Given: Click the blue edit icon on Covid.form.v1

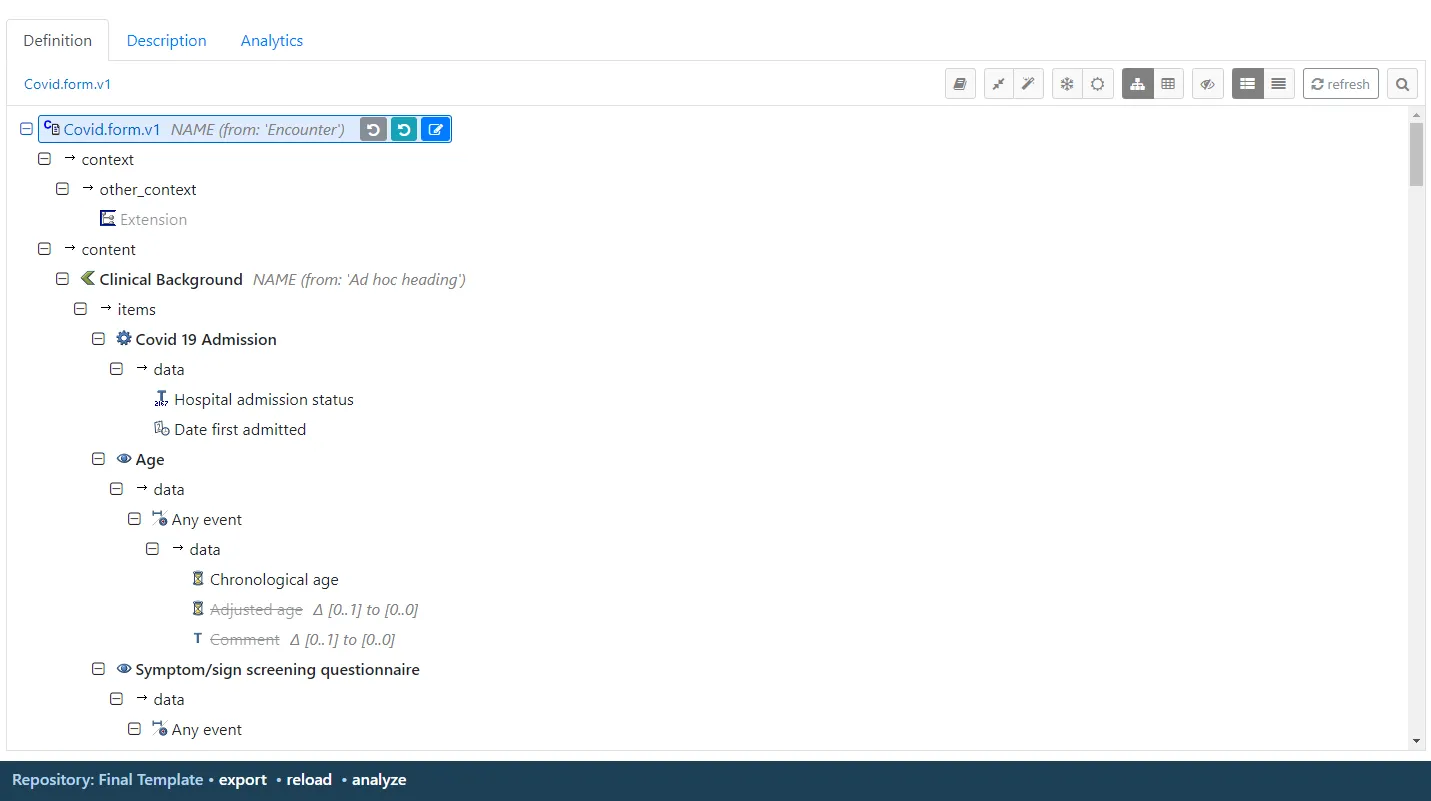Looking at the screenshot, I should coord(435,129).
